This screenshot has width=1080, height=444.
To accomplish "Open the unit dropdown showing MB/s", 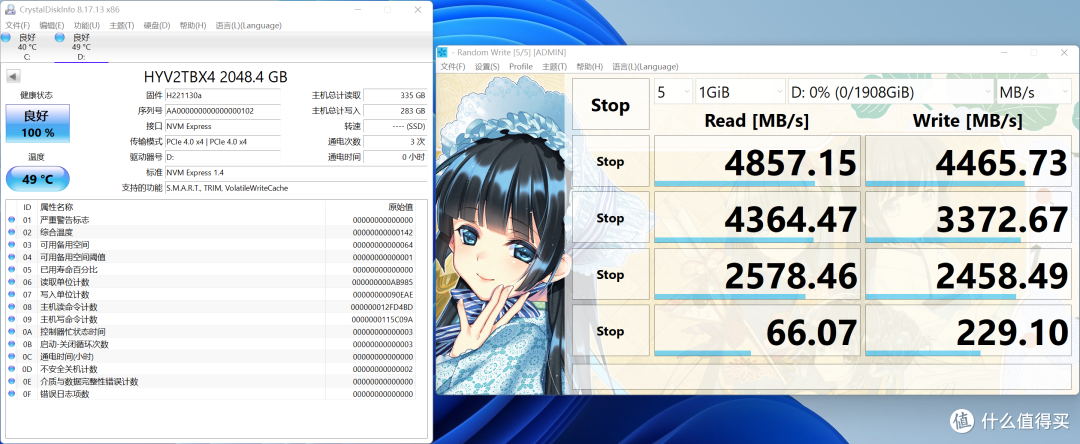I will pyautogui.click(x=1034, y=92).
